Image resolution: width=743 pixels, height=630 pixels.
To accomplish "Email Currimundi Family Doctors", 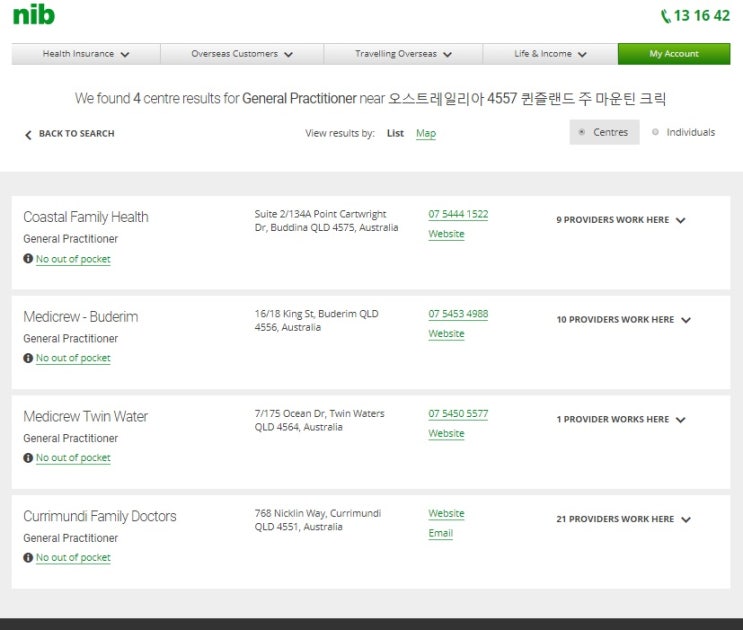I will click(441, 533).
